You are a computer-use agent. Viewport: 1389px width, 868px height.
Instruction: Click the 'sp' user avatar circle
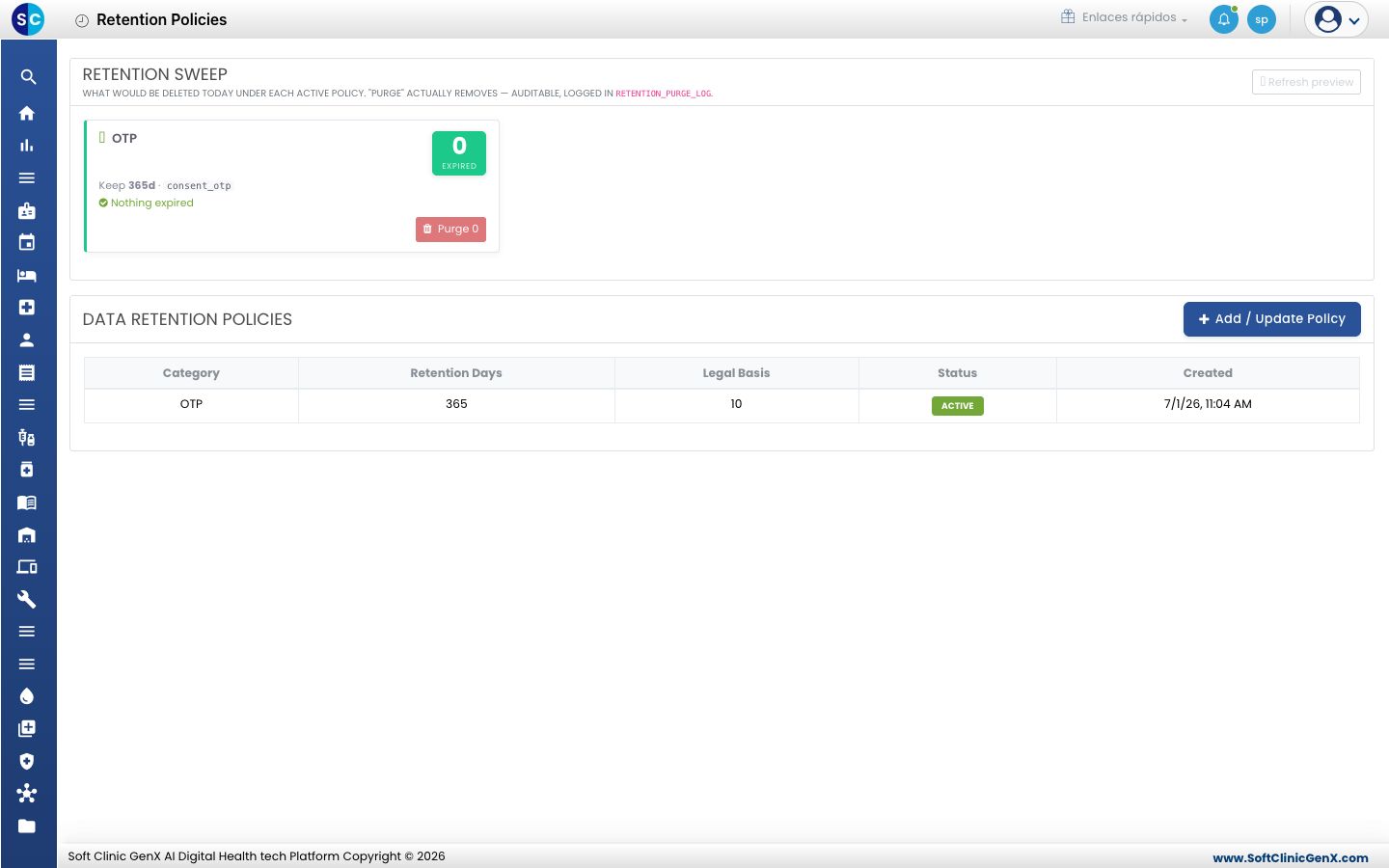click(x=1262, y=19)
